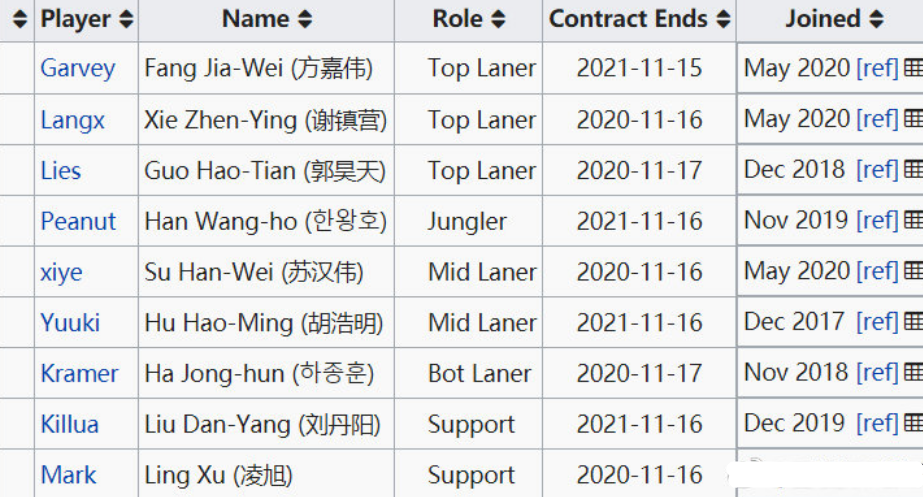Screen dimensions: 923x497
Task: Open the Mark player link
Action: [x=68, y=475]
